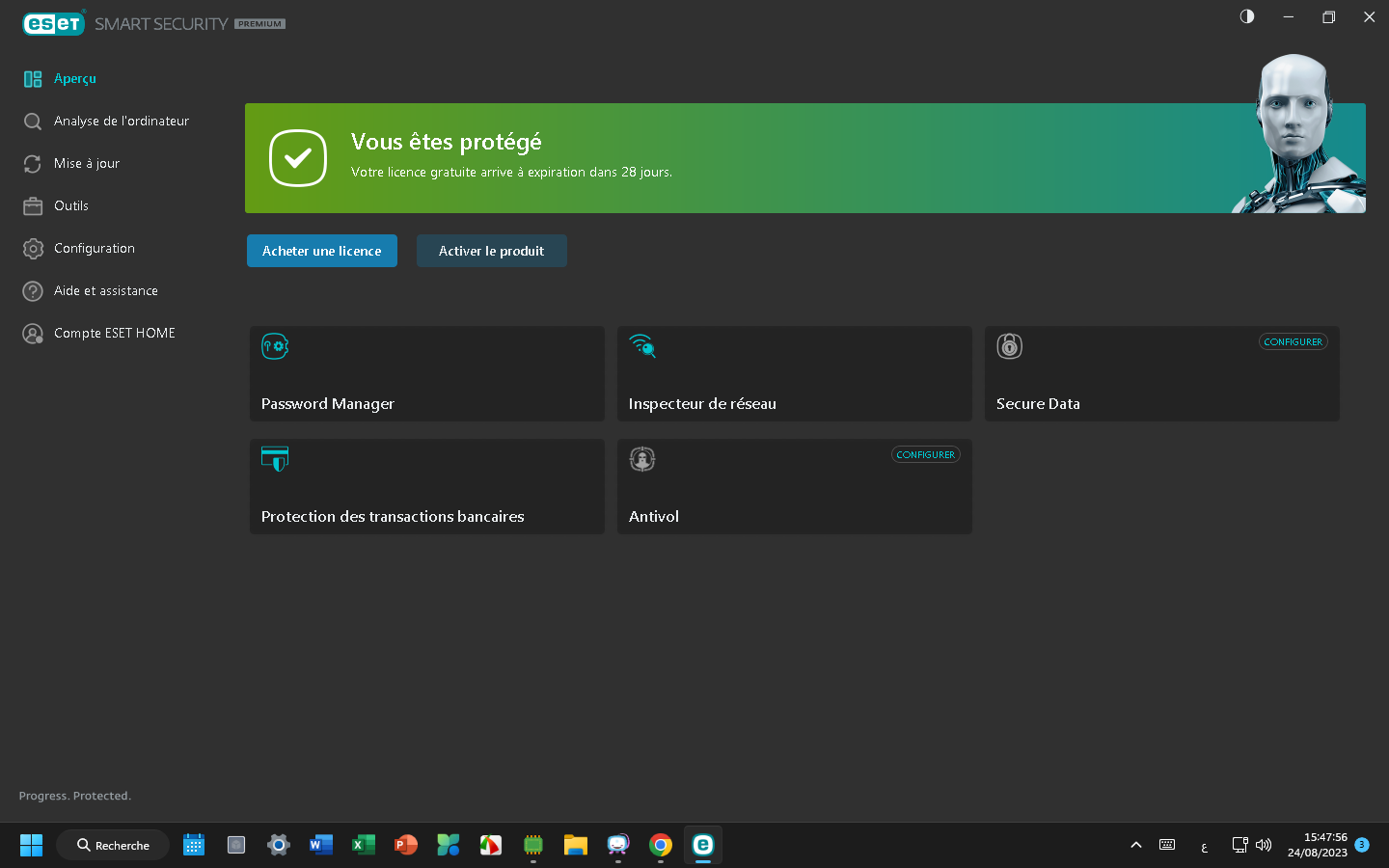The image size is (1389, 868).
Task: Click CONFIGURER on Secure Data tile
Action: click(1294, 341)
